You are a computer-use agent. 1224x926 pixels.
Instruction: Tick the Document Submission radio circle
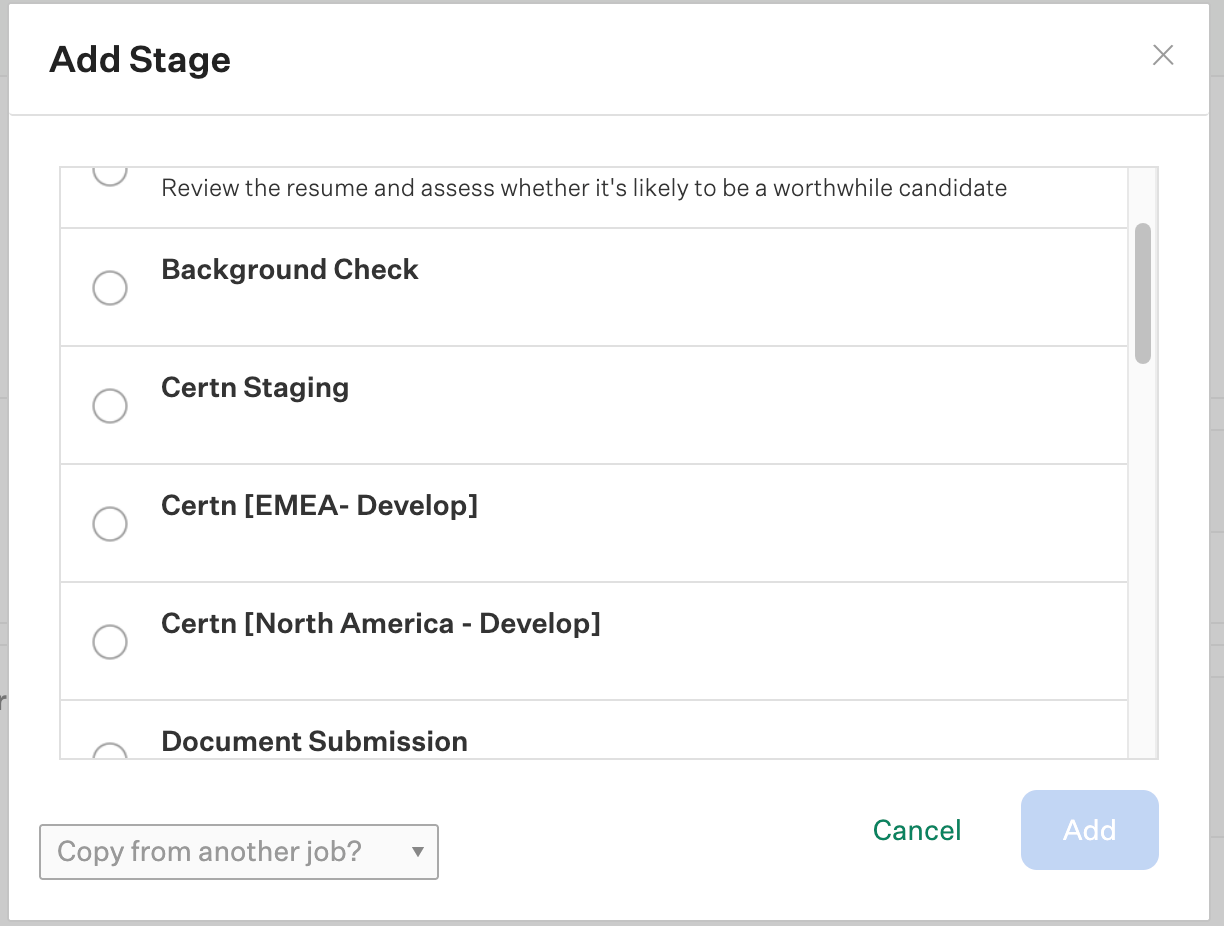click(x=110, y=752)
